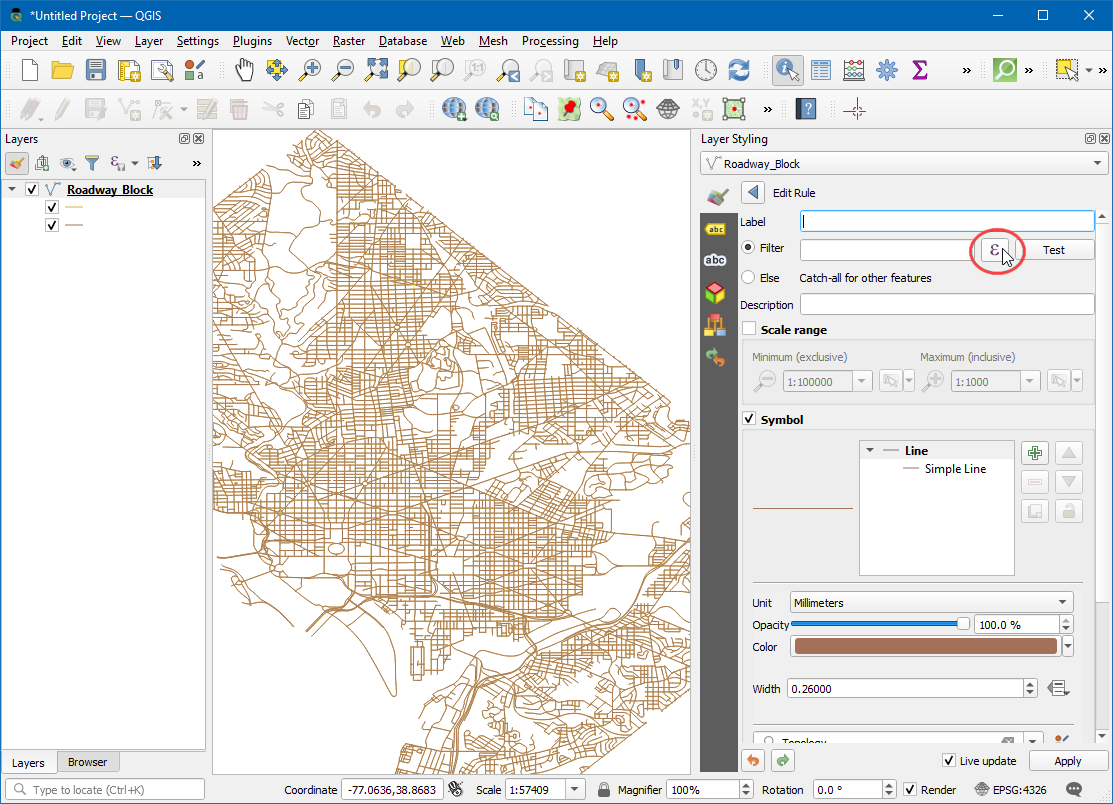Toggle Roadway_Block layer visibility checkbox
The width and height of the screenshot is (1113, 804).
[32, 190]
